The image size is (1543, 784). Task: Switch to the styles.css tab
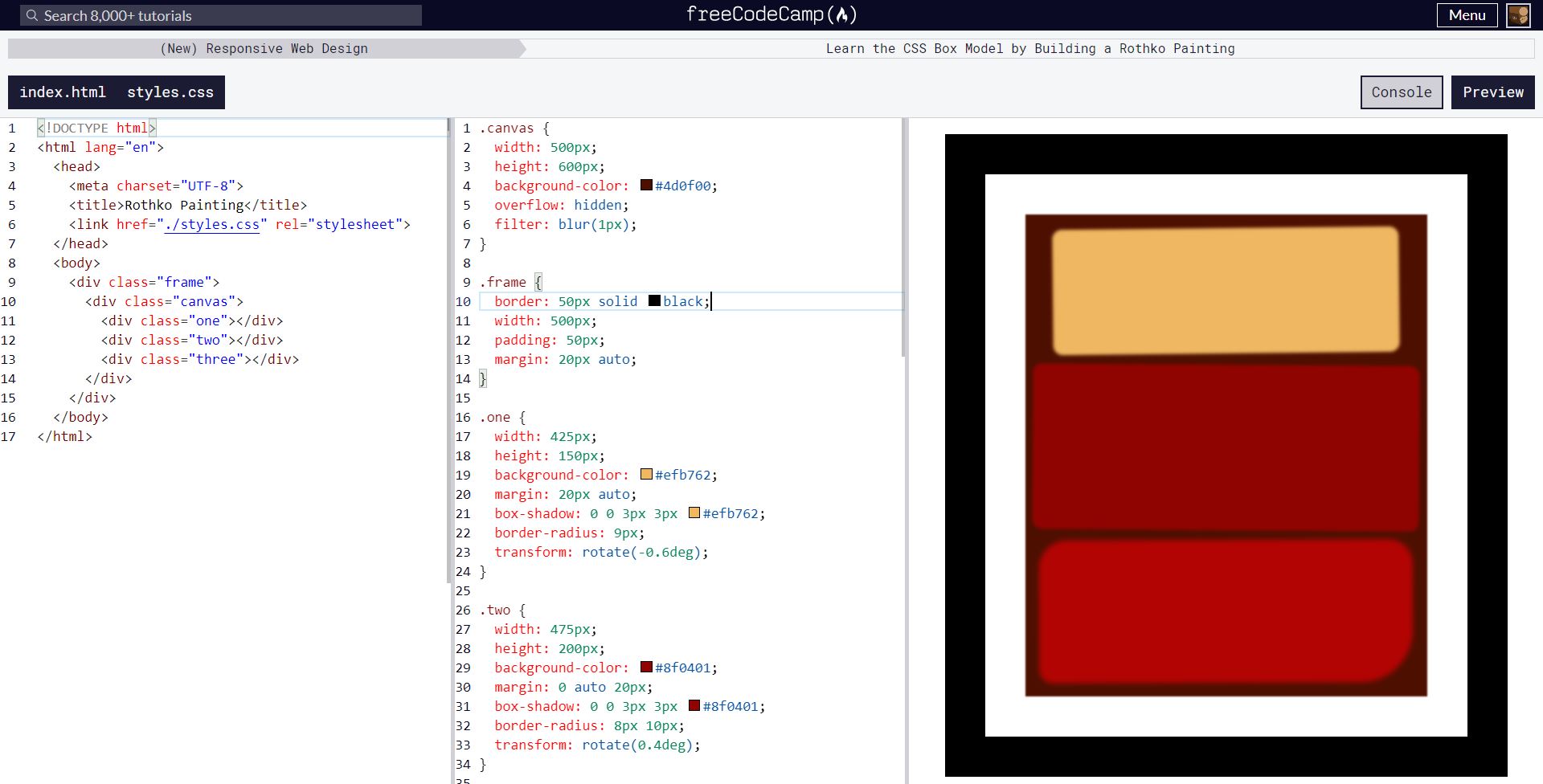click(x=170, y=92)
